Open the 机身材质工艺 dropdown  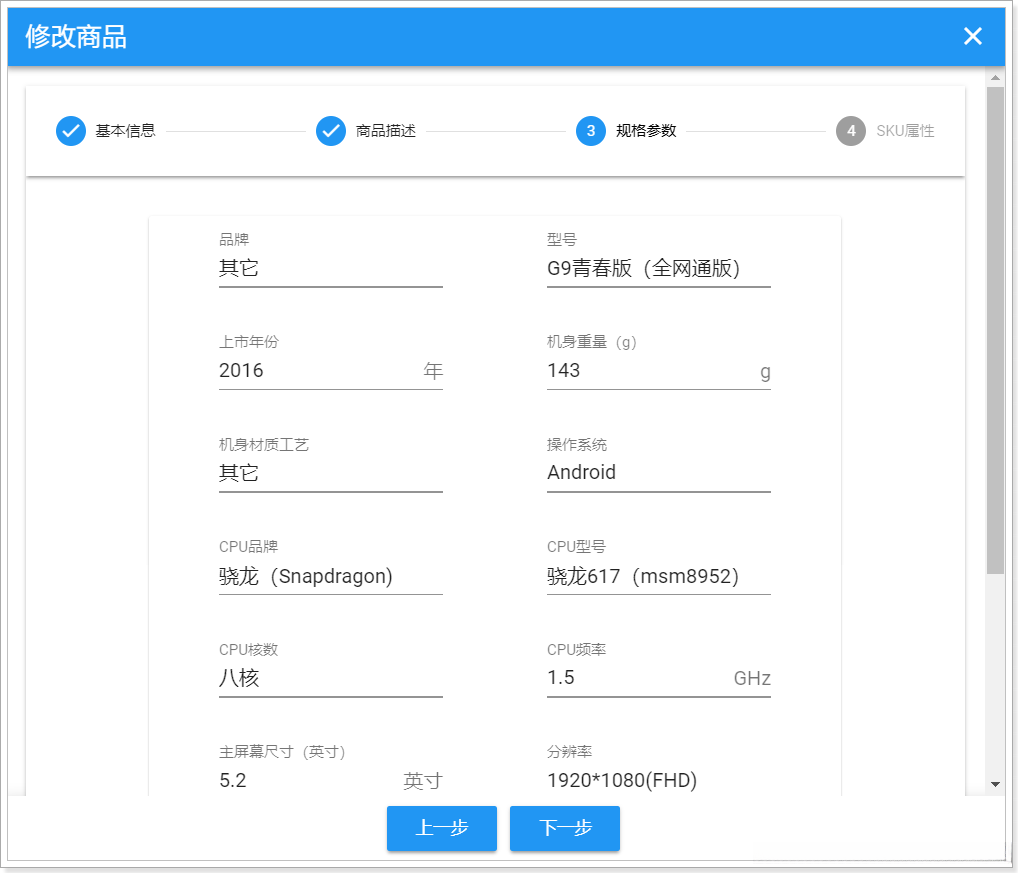330,472
